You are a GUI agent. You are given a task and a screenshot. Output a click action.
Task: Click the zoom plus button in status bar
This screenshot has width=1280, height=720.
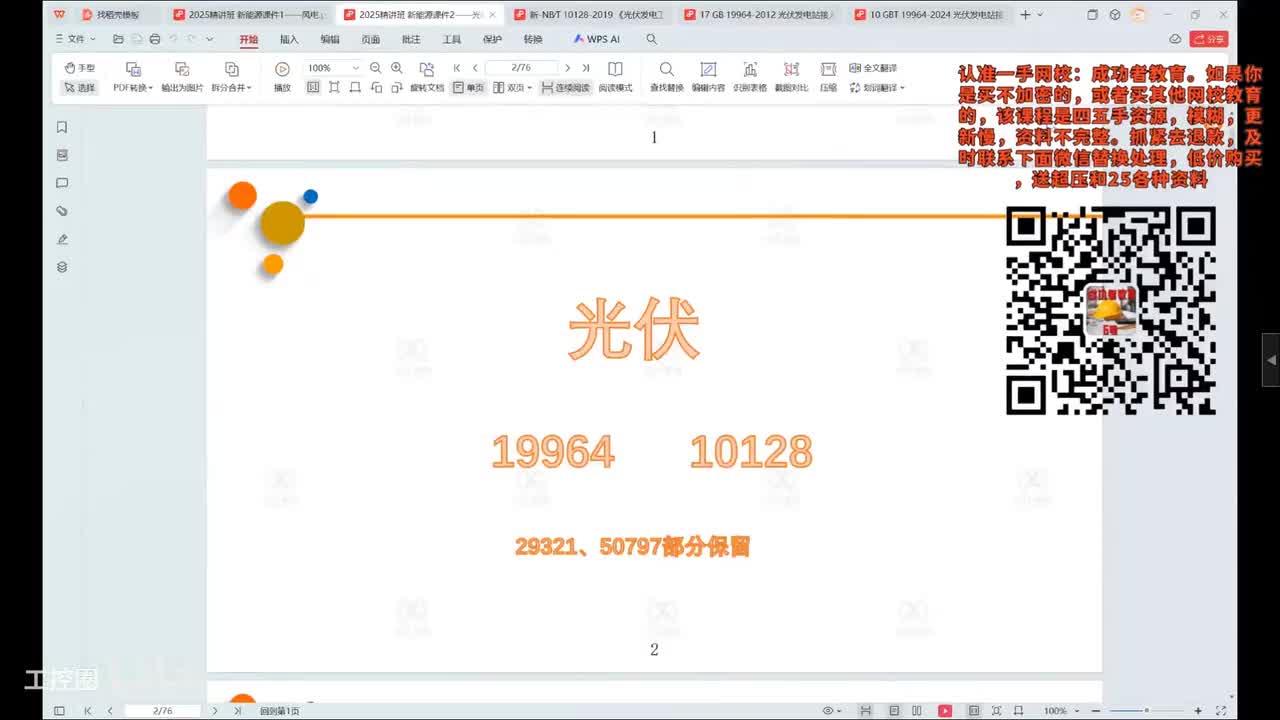point(1198,710)
